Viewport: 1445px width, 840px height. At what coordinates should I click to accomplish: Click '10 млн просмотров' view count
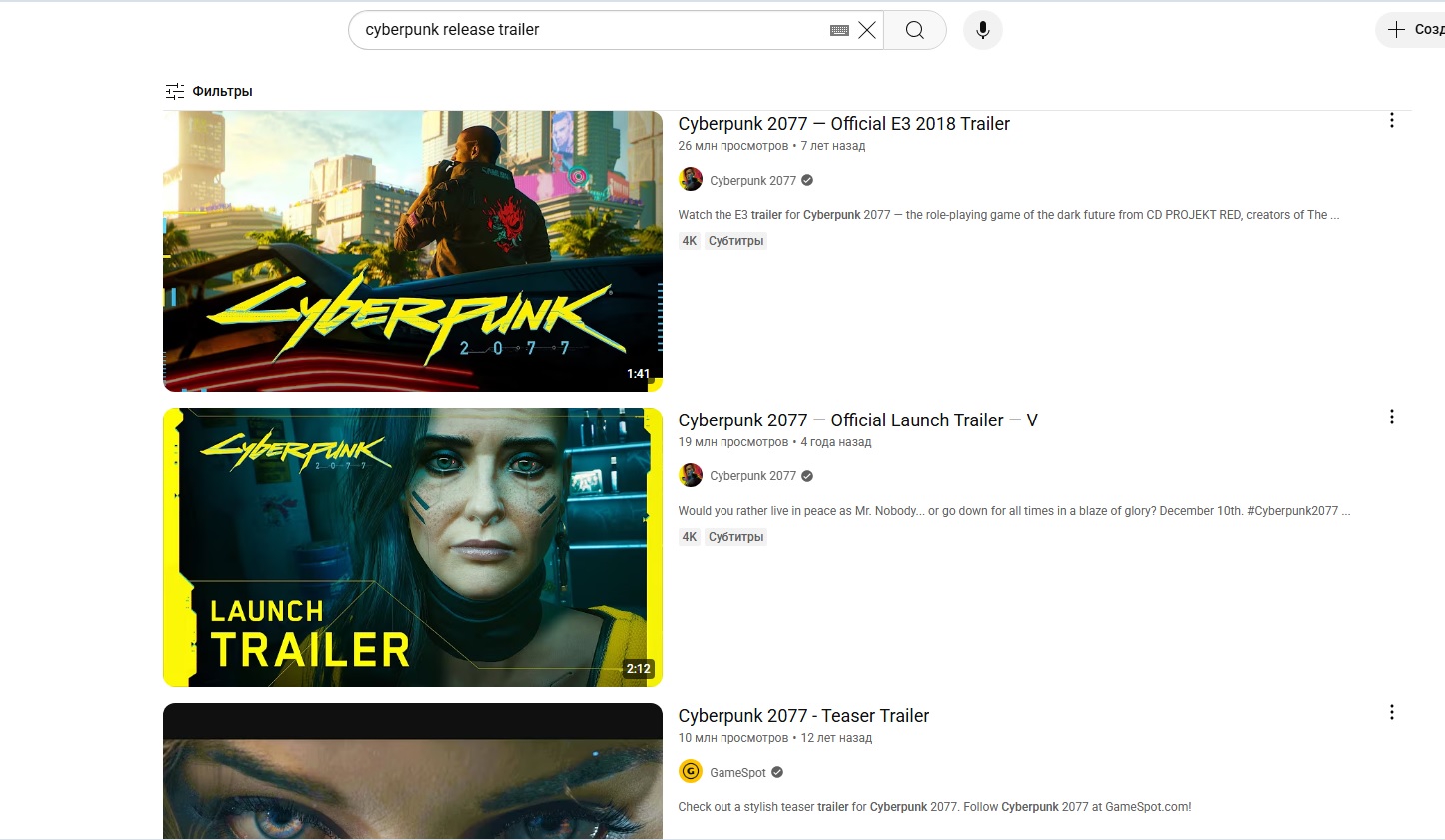[x=733, y=738]
